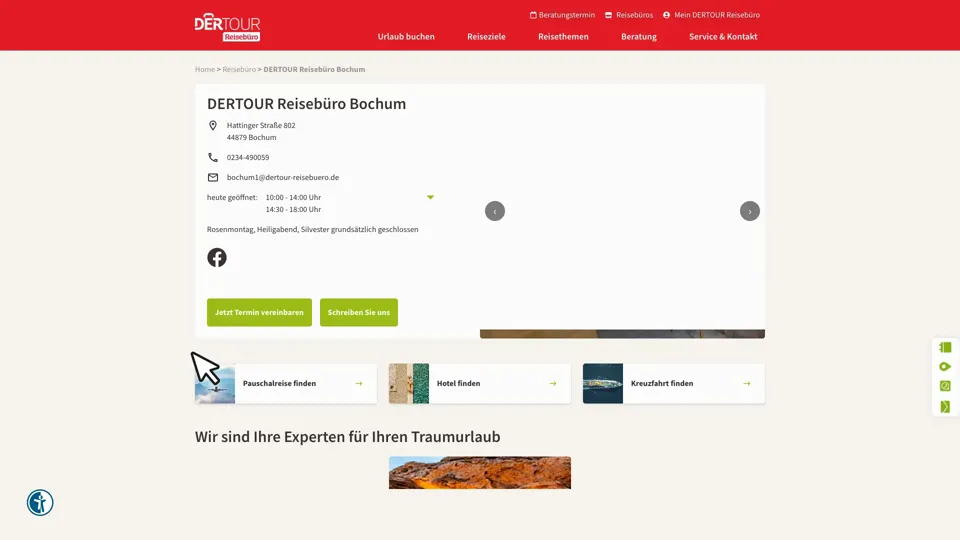
Task: Click the calendar icon beside Beratungstermin
Action: [x=533, y=15]
